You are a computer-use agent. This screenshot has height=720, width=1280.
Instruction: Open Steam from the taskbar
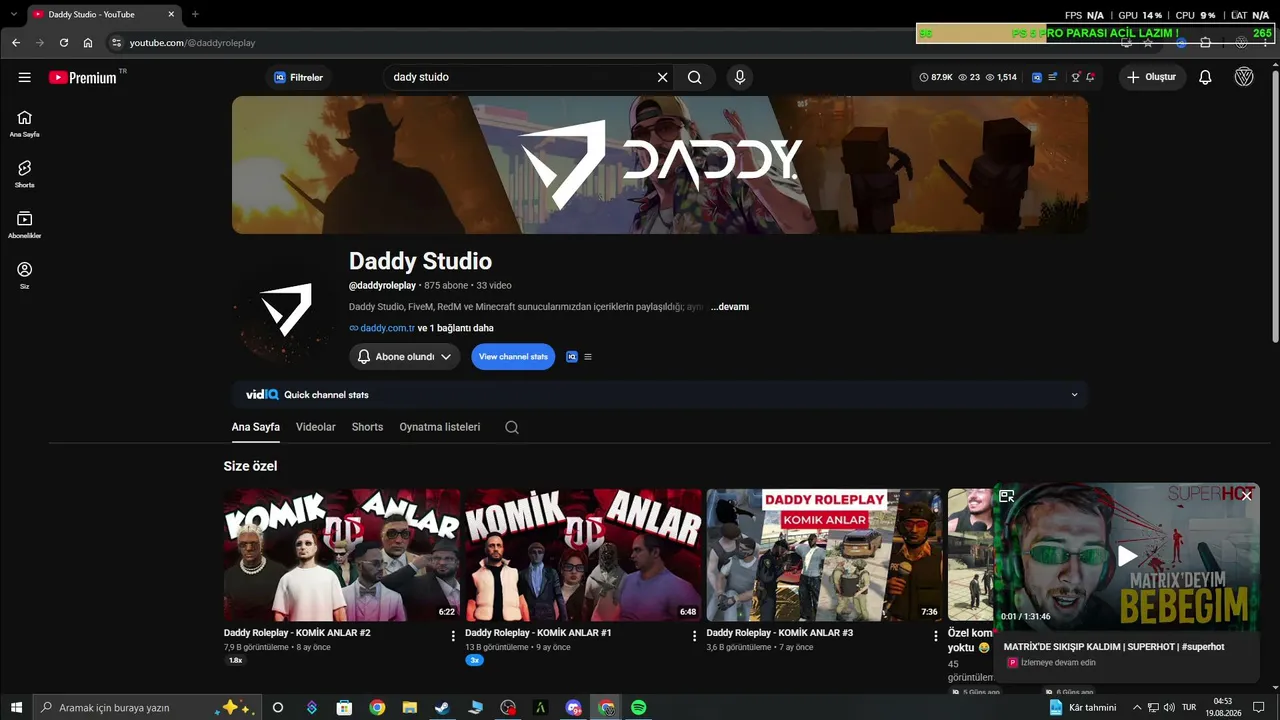(x=442, y=708)
